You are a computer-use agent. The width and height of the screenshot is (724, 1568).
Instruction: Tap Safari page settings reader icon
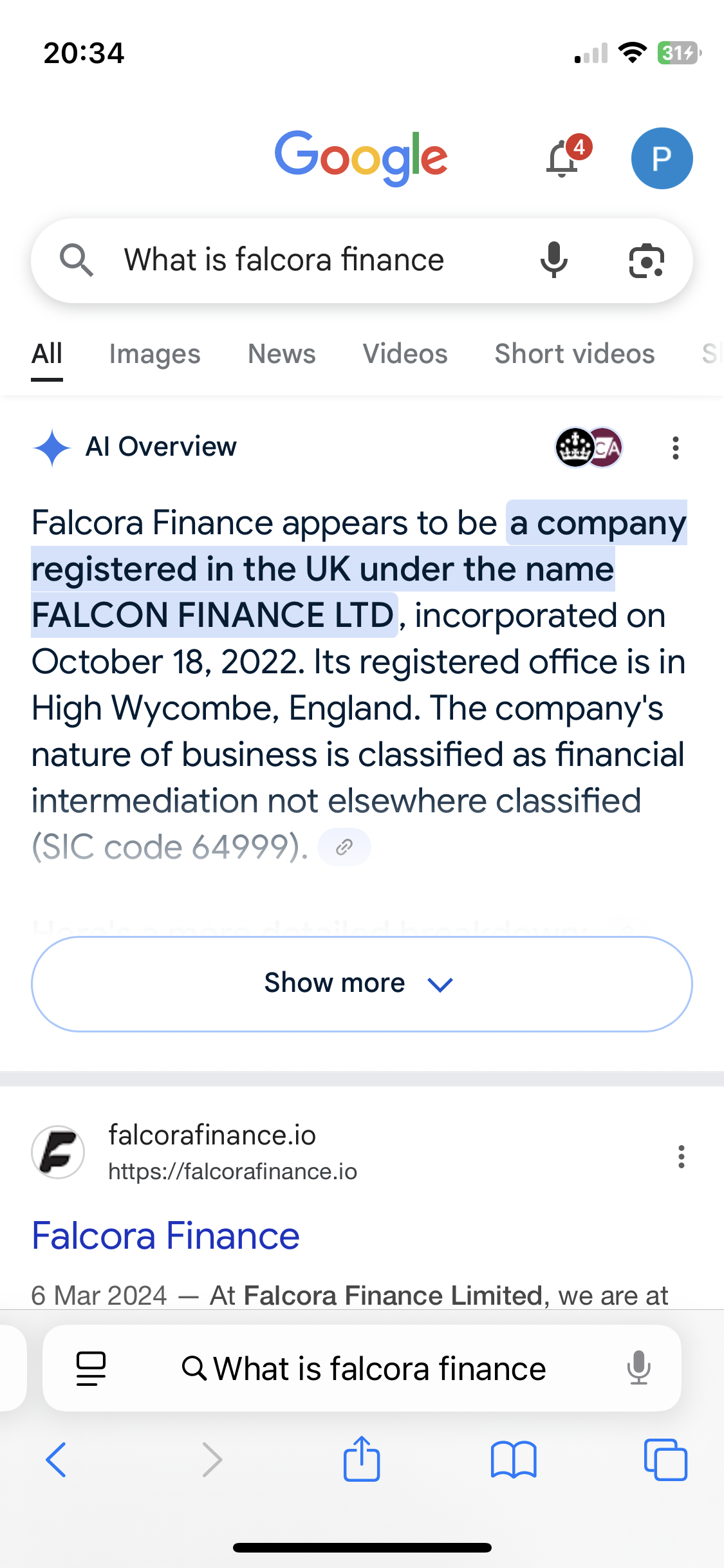coord(91,1368)
